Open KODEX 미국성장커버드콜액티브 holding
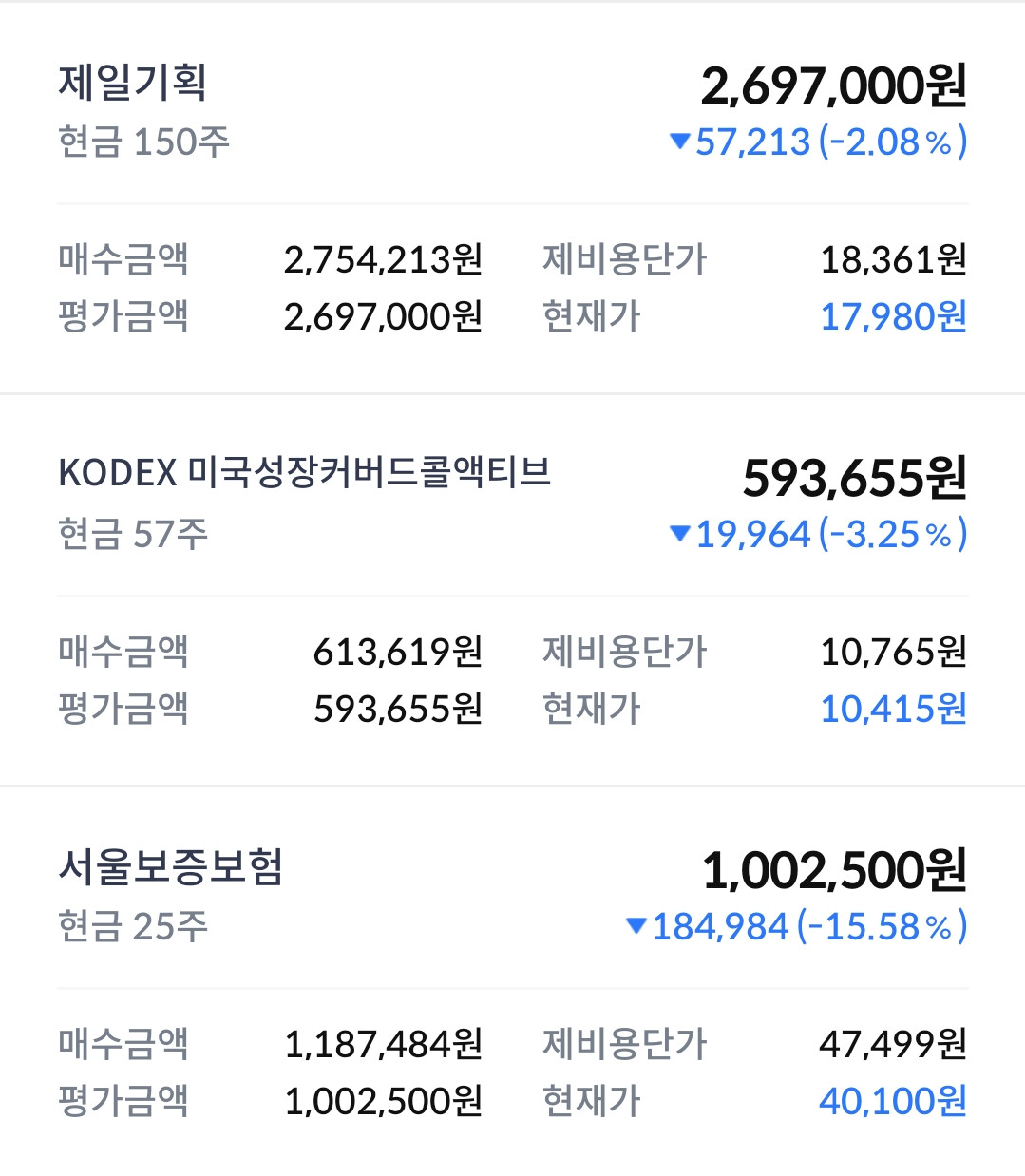1025x1176 pixels. coord(305,472)
